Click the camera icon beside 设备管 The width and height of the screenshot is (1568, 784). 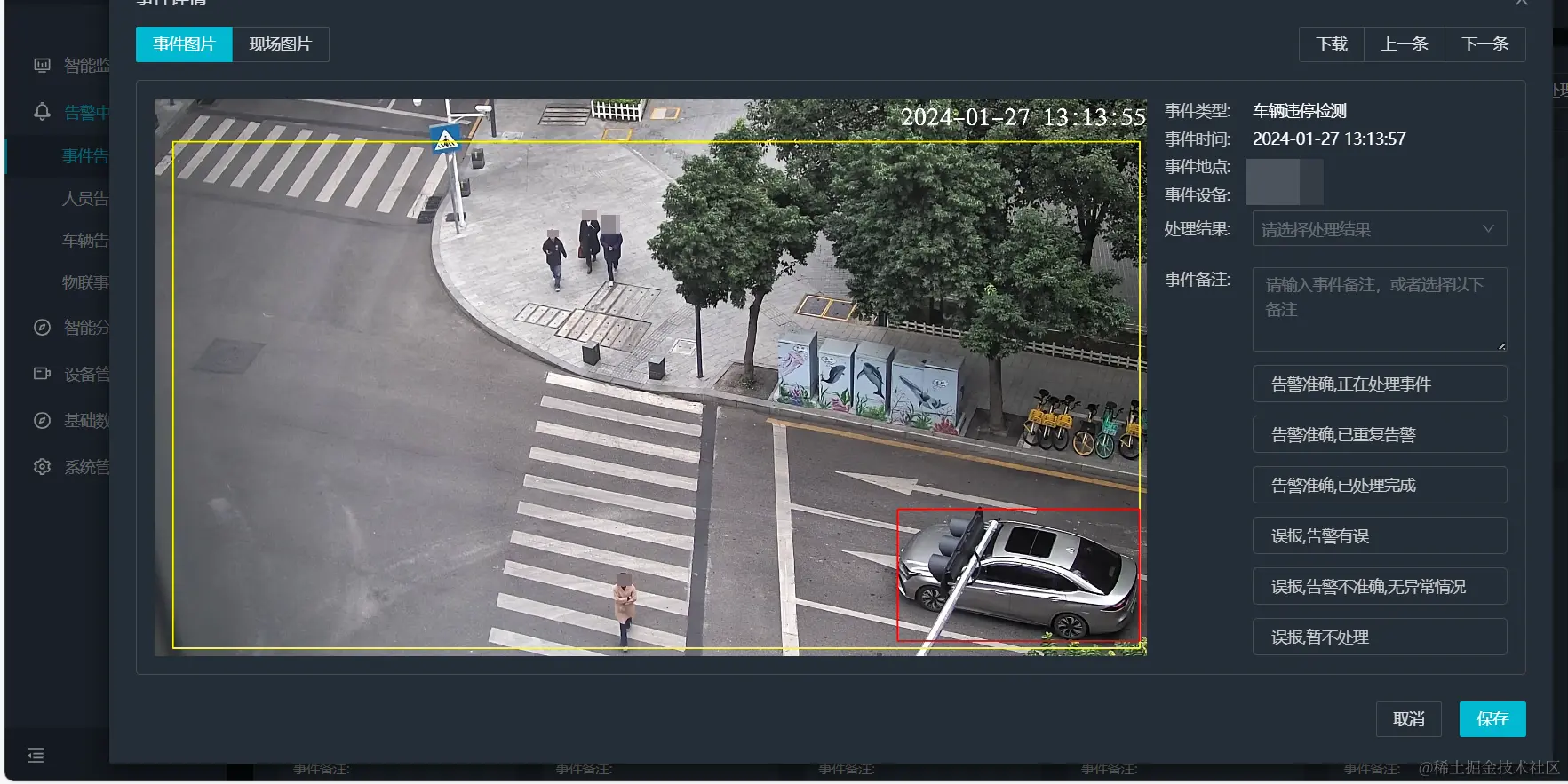coord(42,374)
